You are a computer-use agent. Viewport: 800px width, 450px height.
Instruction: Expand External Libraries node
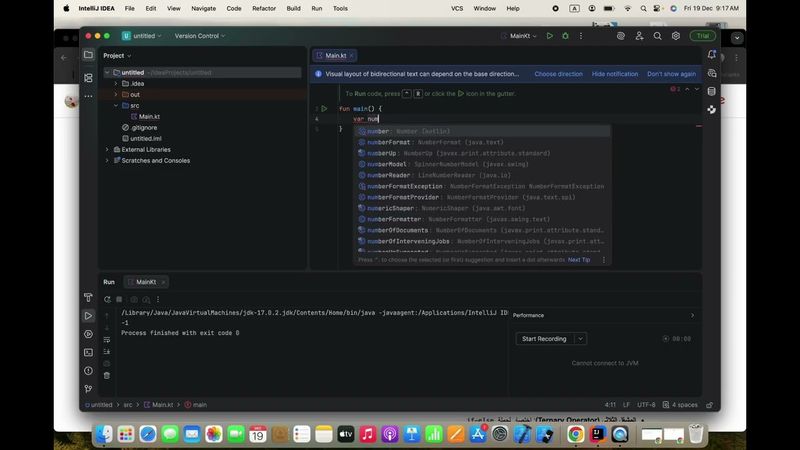pyautogui.click(x=107, y=149)
